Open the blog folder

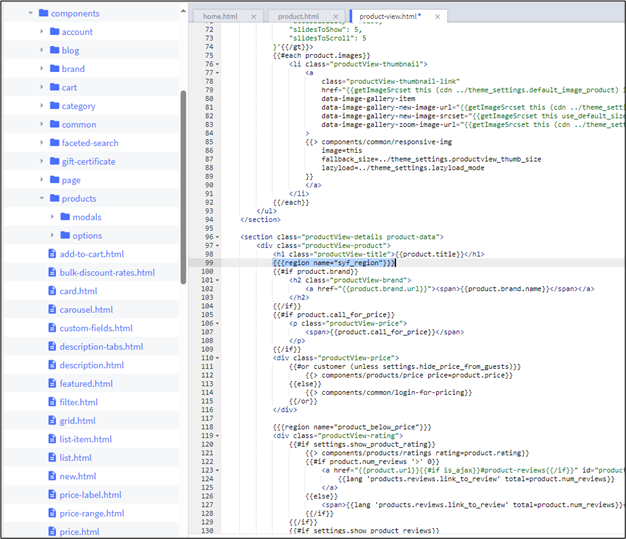(70, 50)
